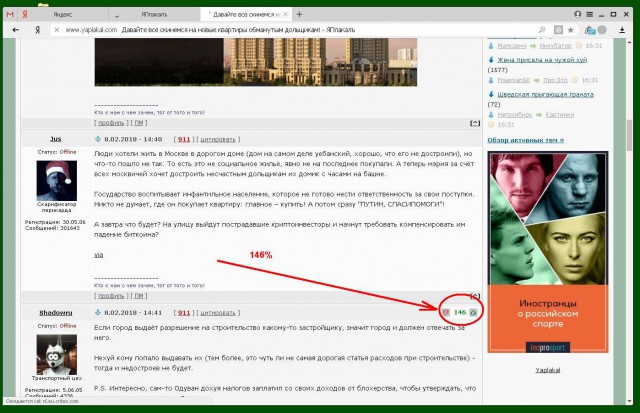Open the sidebar topic with (1577) replies

(542, 60)
